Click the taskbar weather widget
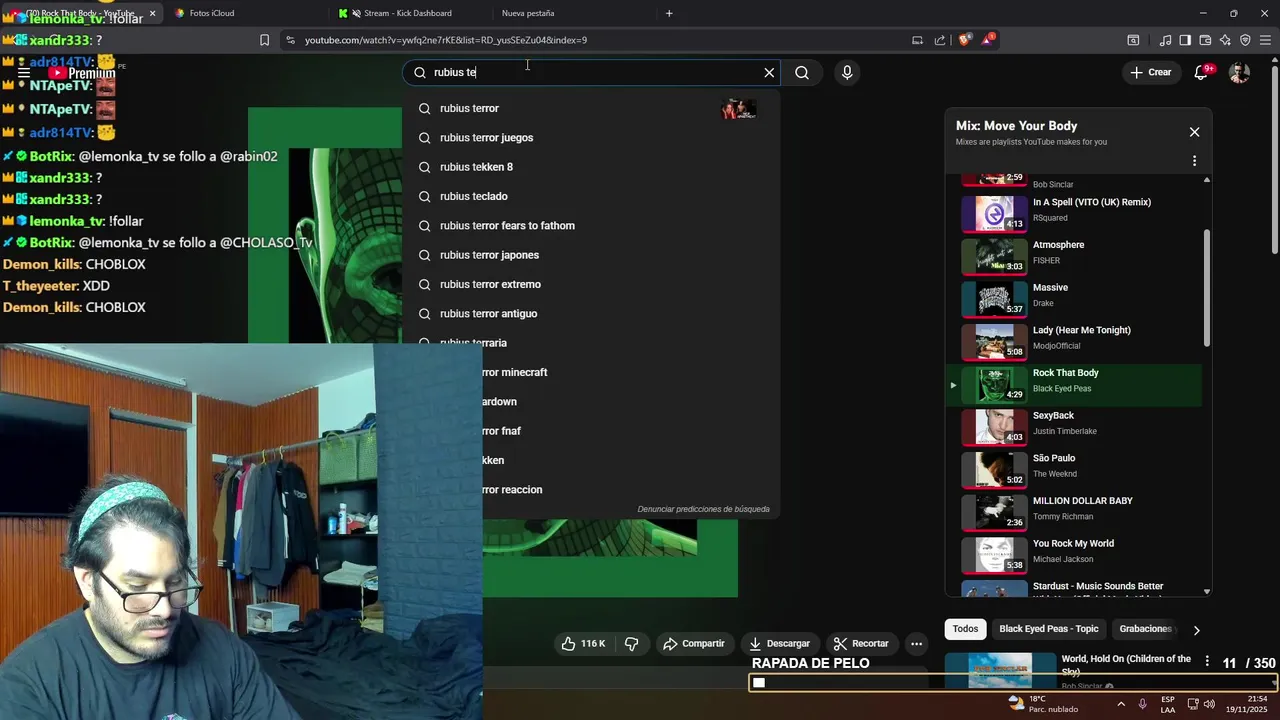1280x720 pixels. [x=1043, y=704]
